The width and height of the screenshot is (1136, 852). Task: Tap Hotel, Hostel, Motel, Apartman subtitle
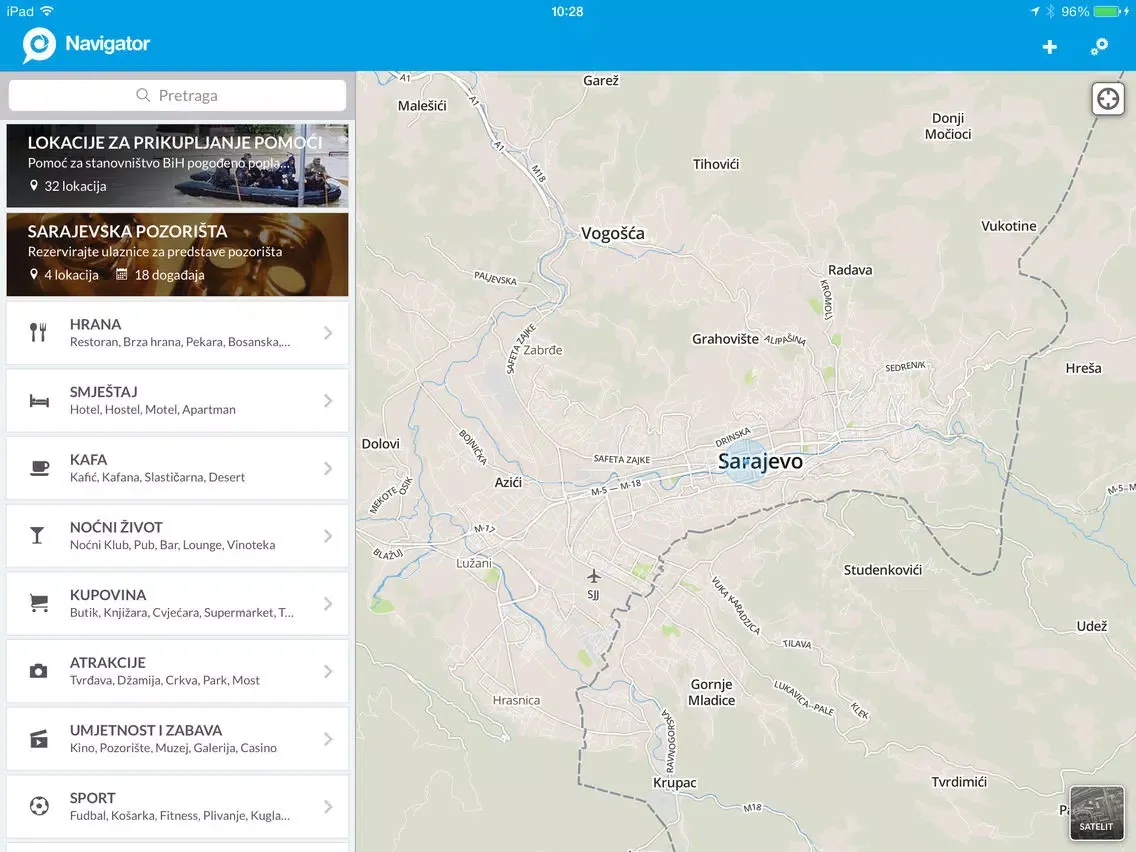tap(153, 410)
